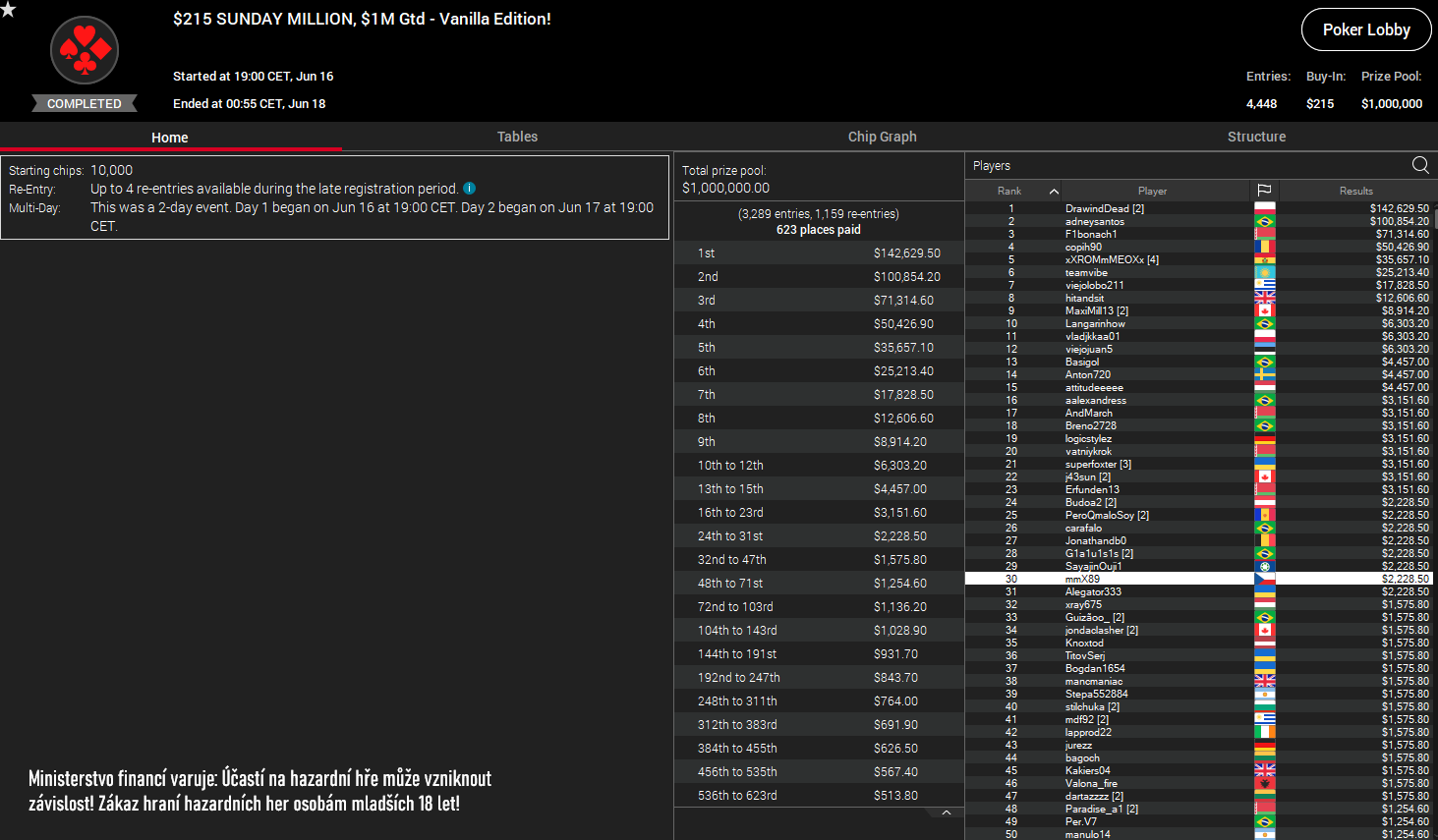Click the Canada flag next to MaxiMill13
The image size is (1438, 840).
pyautogui.click(x=1264, y=310)
